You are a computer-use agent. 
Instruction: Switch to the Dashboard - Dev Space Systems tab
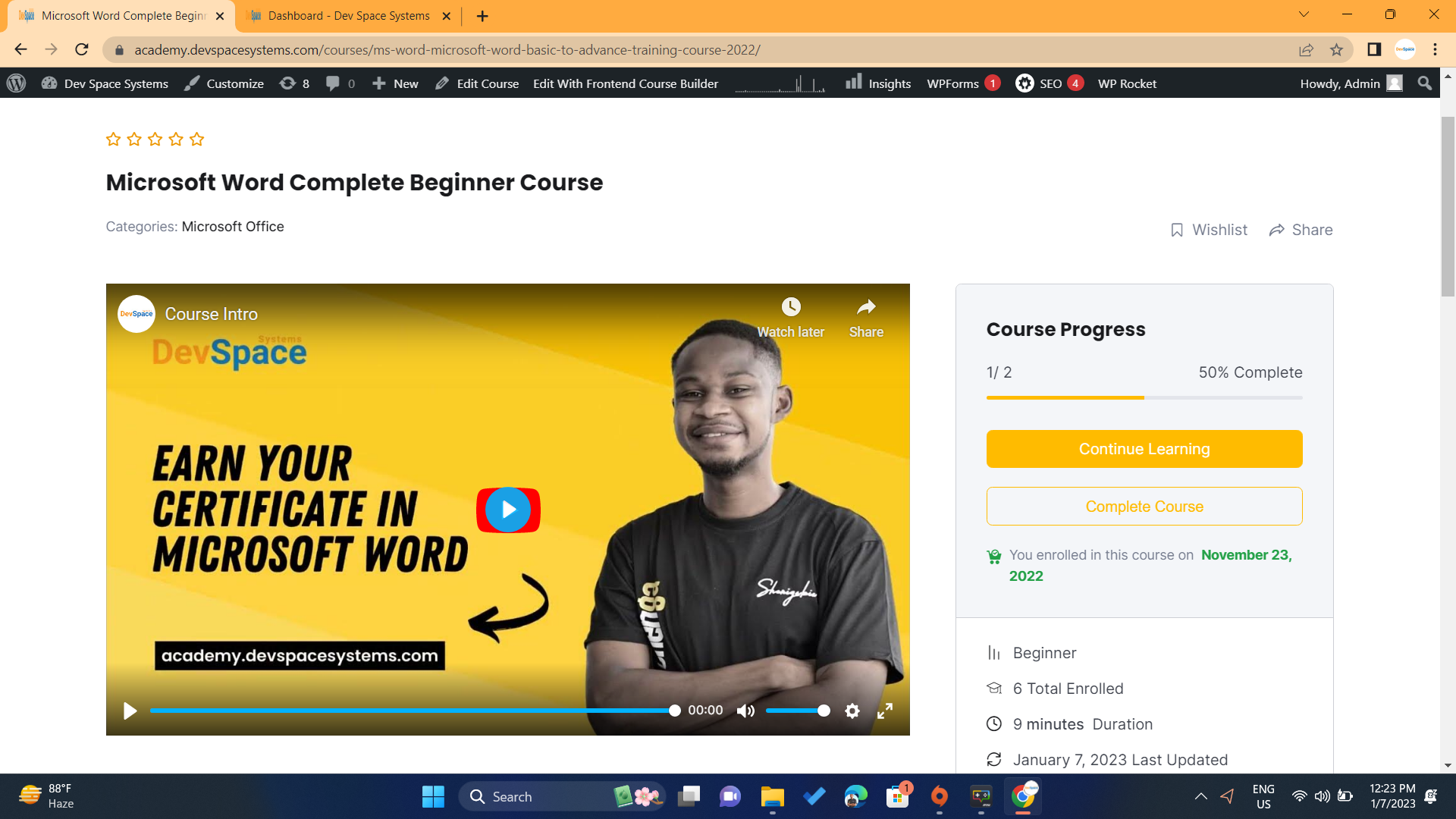pos(349,16)
